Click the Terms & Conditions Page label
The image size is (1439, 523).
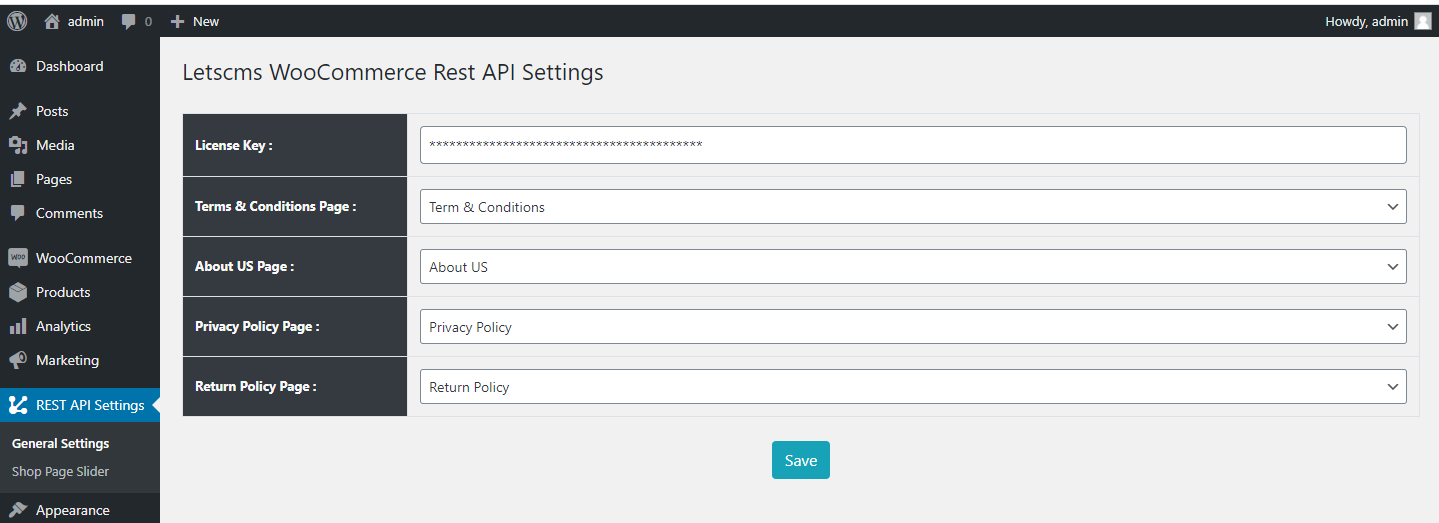click(x=276, y=206)
